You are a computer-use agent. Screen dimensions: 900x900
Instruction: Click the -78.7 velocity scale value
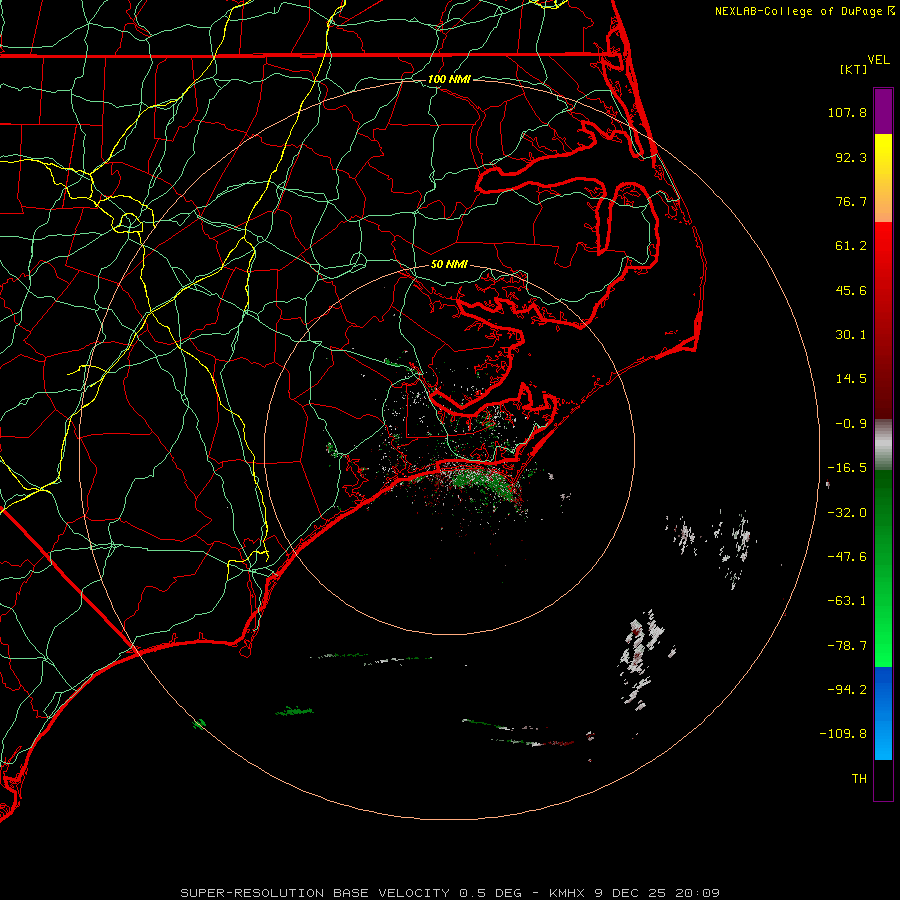847,646
